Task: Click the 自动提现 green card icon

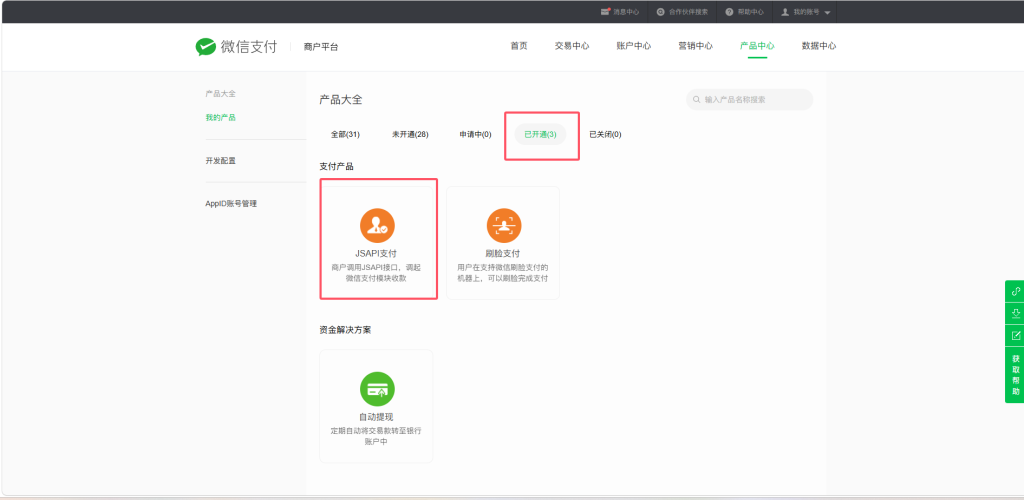Action: coord(377,389)
